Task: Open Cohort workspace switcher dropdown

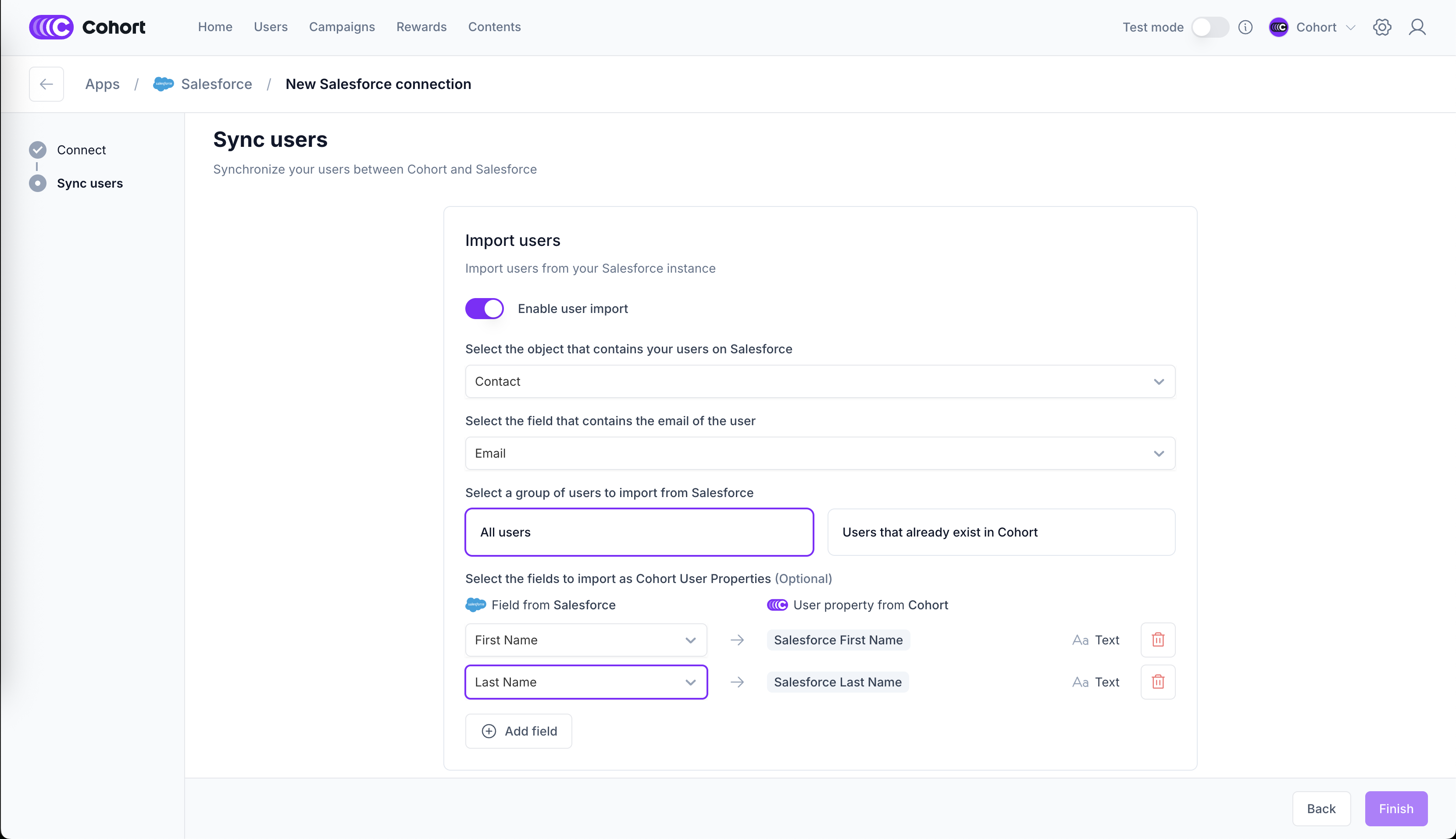Action: point(1313,27)
